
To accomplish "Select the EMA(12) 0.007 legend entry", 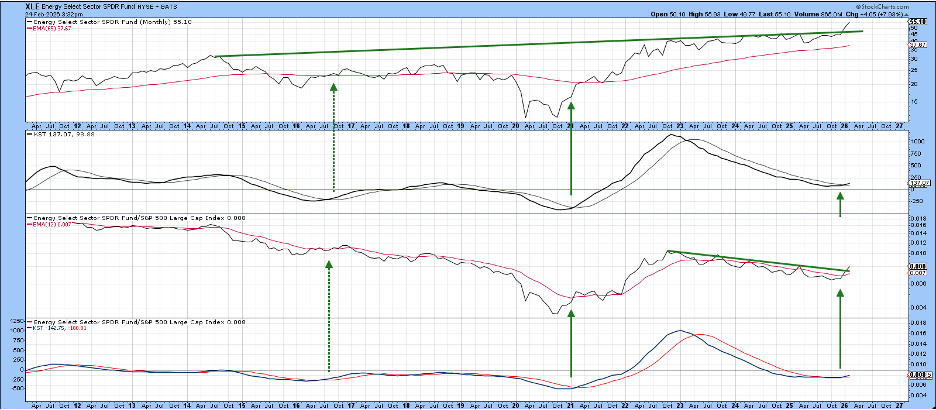I will coord(48,224).
